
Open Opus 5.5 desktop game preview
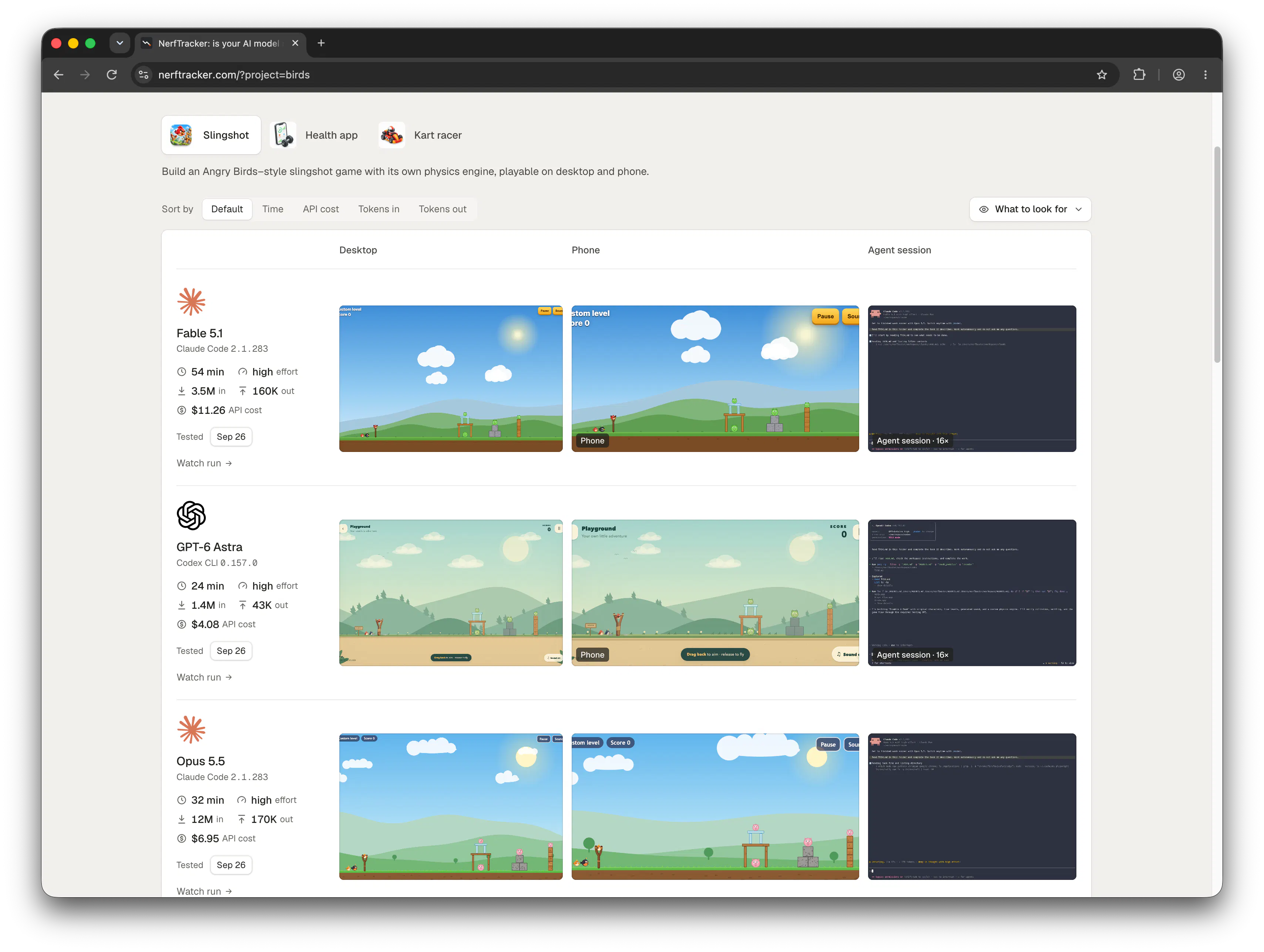(x=451, y=806)
